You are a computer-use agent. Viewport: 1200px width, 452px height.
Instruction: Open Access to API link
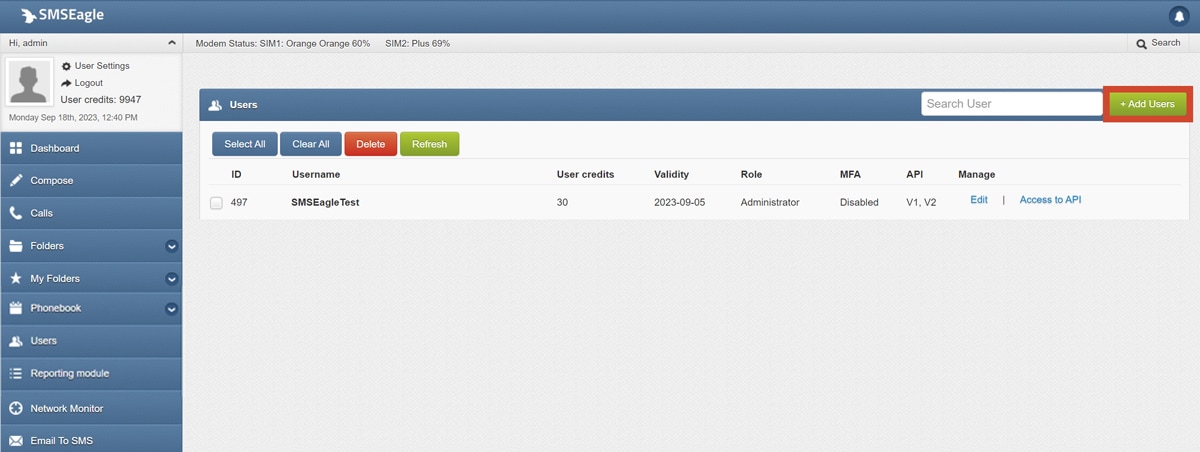pos(1050,200)
